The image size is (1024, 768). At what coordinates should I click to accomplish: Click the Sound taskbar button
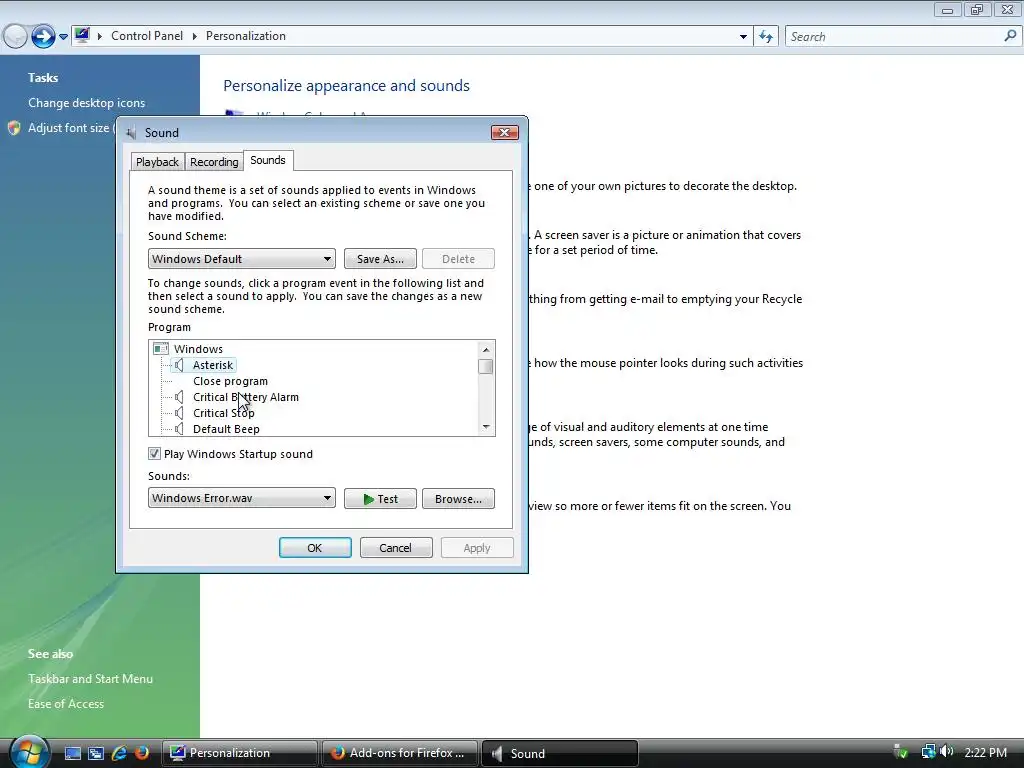[x=559, y=753]
